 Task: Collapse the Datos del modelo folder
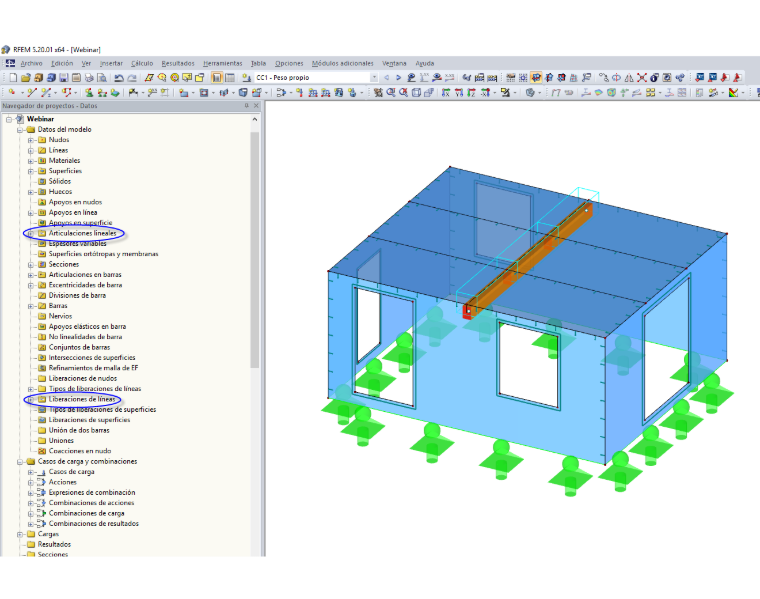(20, 130)
